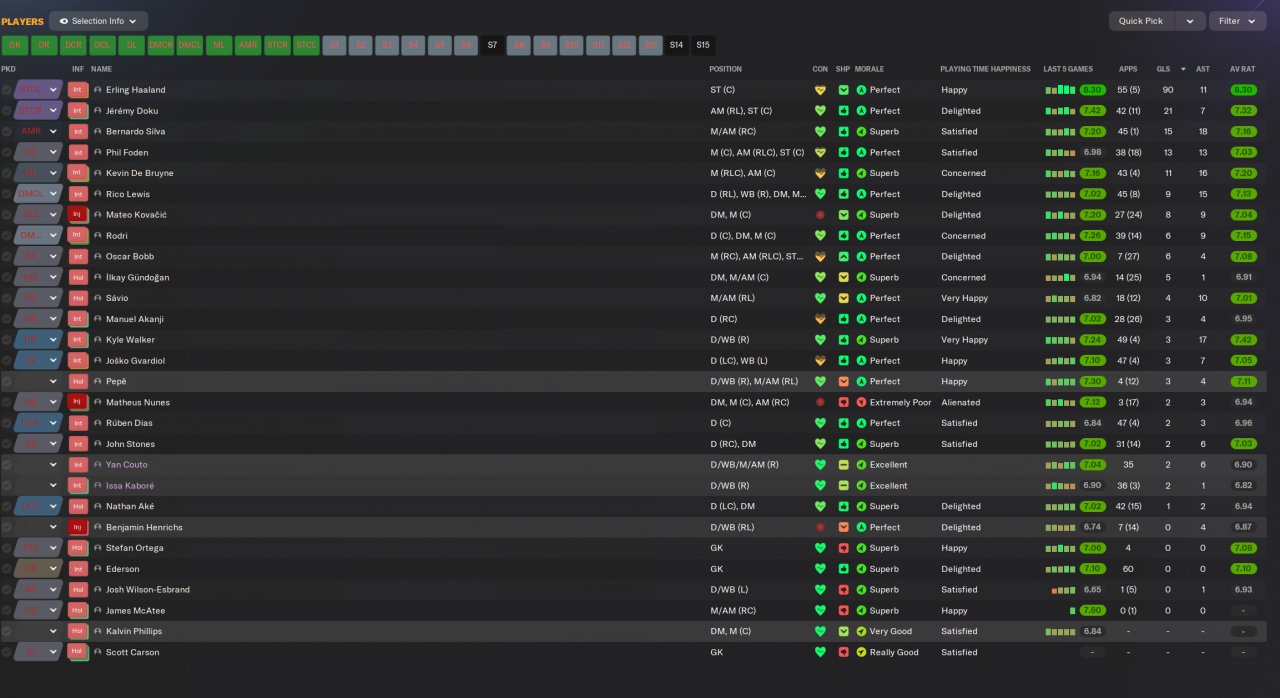The width and height of the screenshot is (1280, 698).
Task: Toggle the selection circle for Nathan Aké
Action: coord(7,506)
